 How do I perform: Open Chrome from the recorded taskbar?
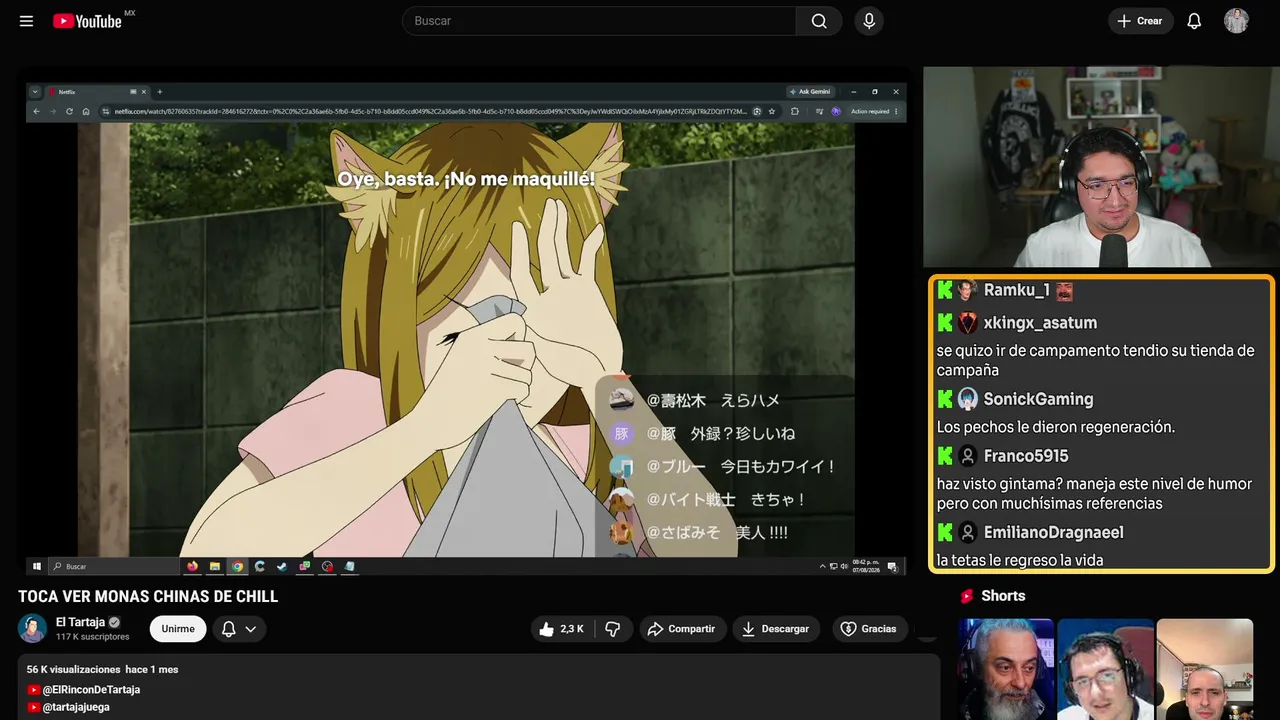tap(237, 566)
